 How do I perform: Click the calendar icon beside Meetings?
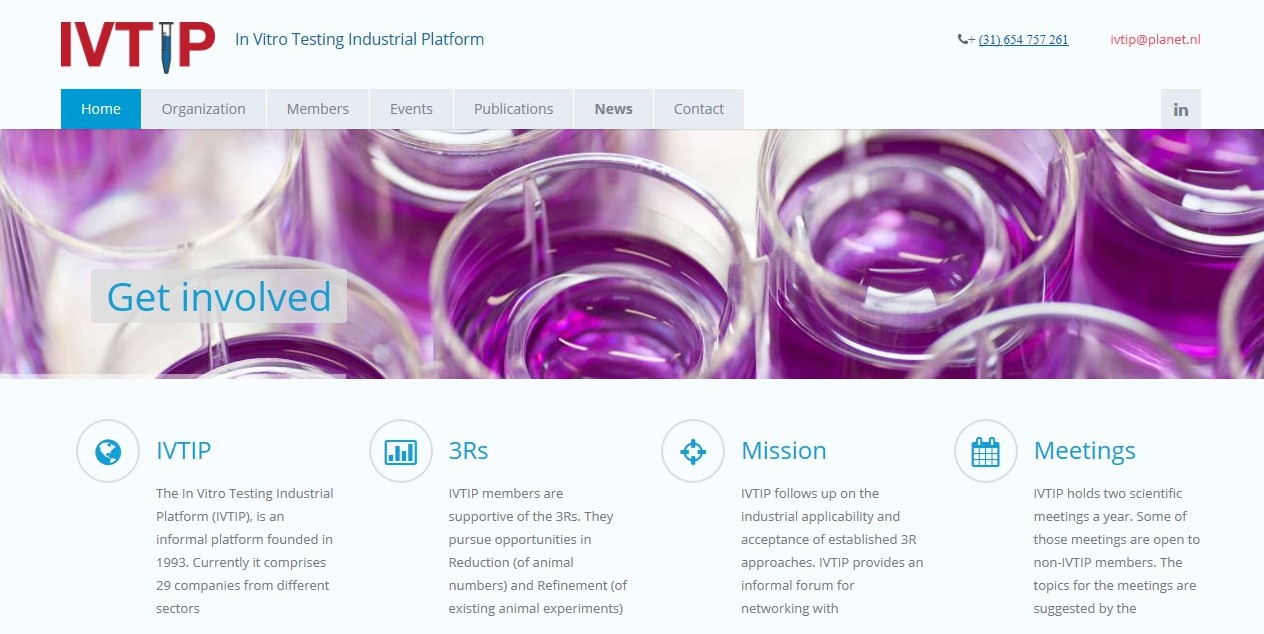point(985,451)
